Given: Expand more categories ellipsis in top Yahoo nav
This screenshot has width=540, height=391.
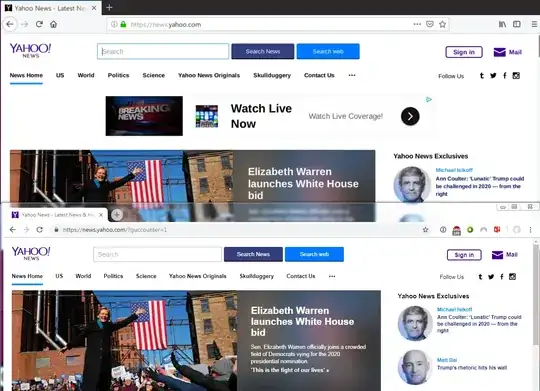Looking at the screenshot, I should tap(352, 75).
